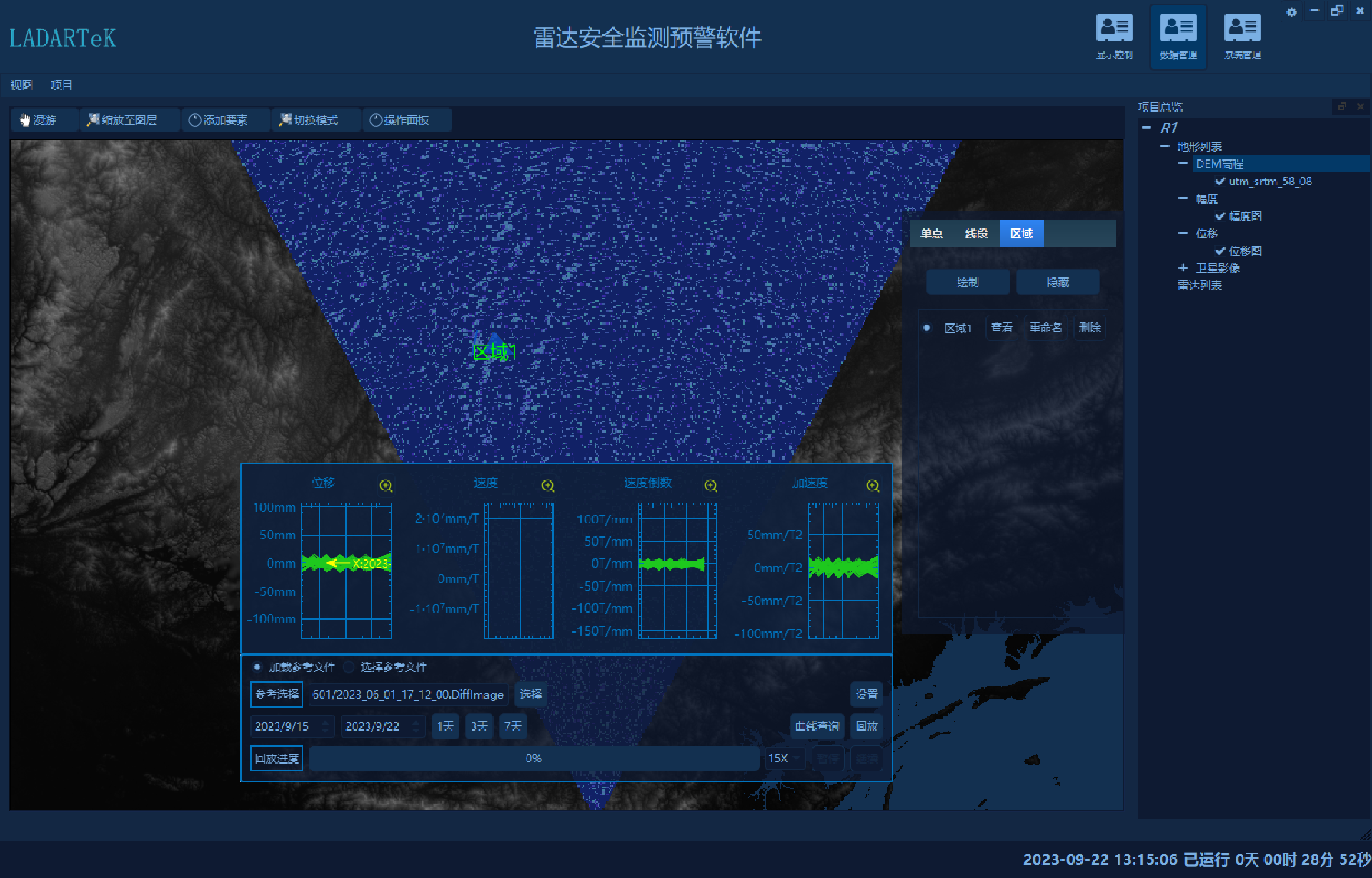The width and height of the screenshot is (1372, 878).
Task: Switch to the 线段 tab
Action: pos(977,233)
